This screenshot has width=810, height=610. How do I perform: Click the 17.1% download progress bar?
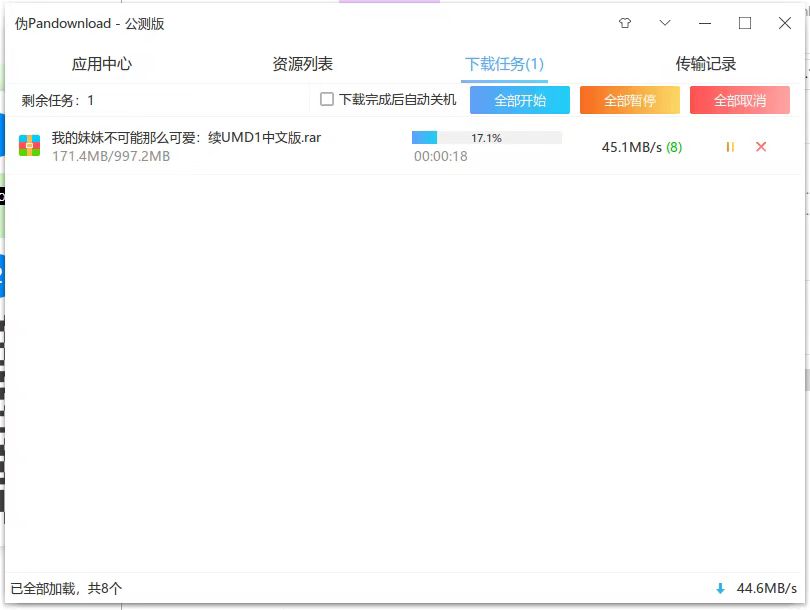pos(487,138)
